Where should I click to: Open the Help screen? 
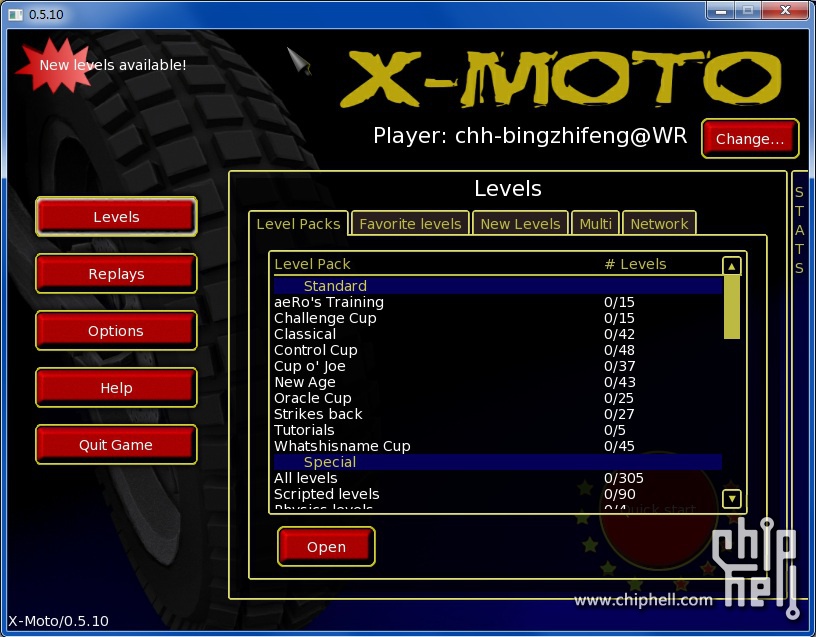(x=116, y=388)
